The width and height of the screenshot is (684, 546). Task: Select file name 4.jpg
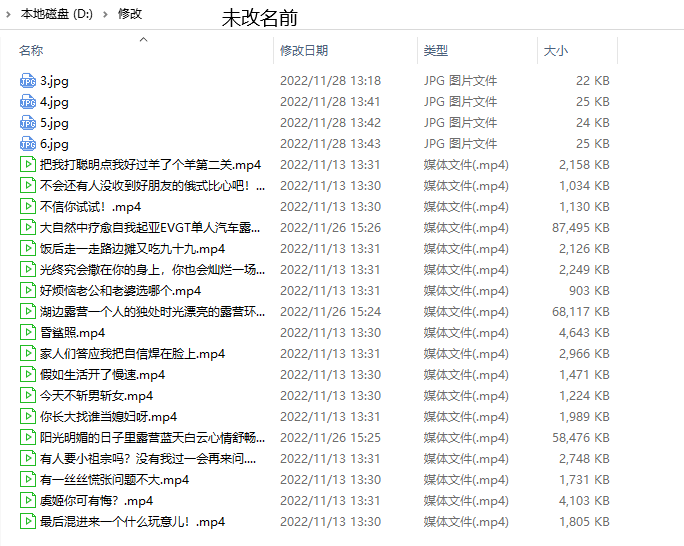[x=54, y=102]
